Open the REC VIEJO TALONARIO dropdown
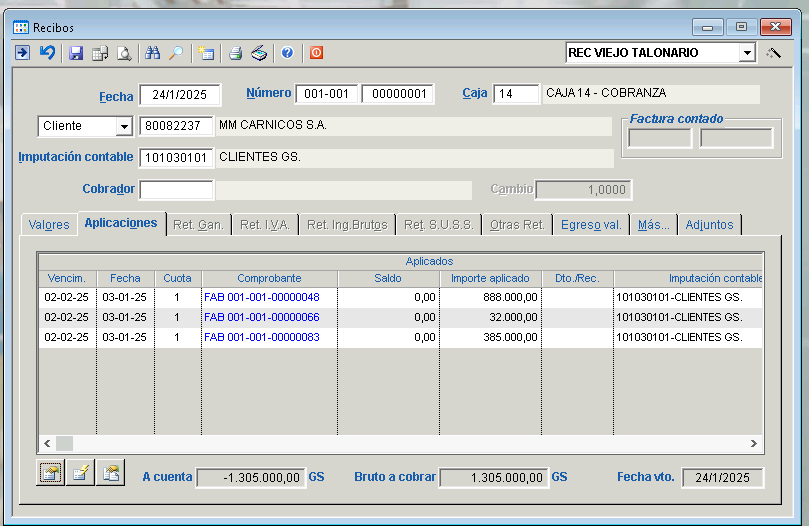This screenshot has width=809, height=526. click(746, 53)
